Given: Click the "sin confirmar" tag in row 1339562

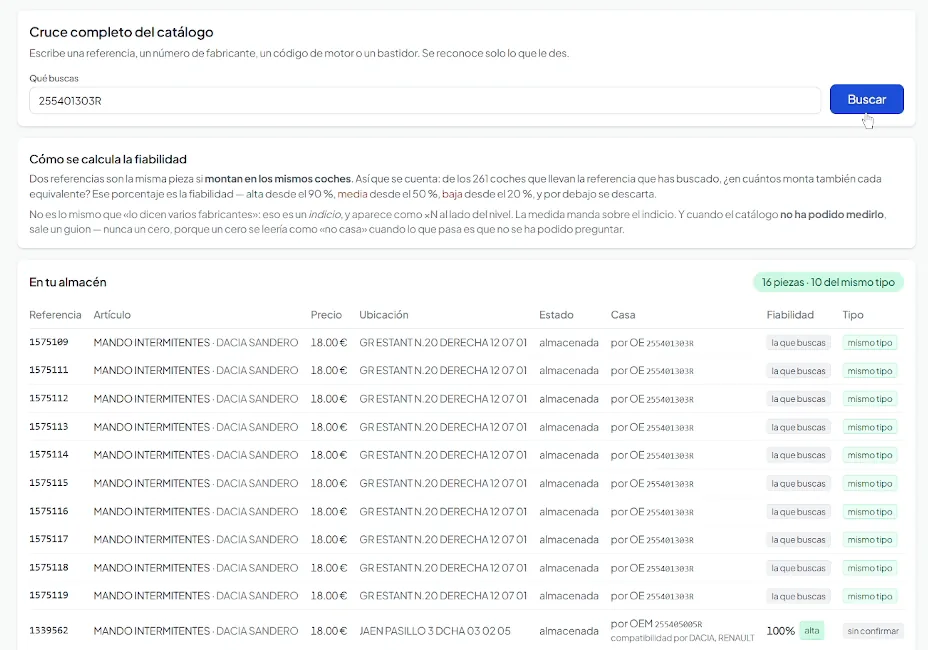Looking at the screenshot, I should coord(873,631).
